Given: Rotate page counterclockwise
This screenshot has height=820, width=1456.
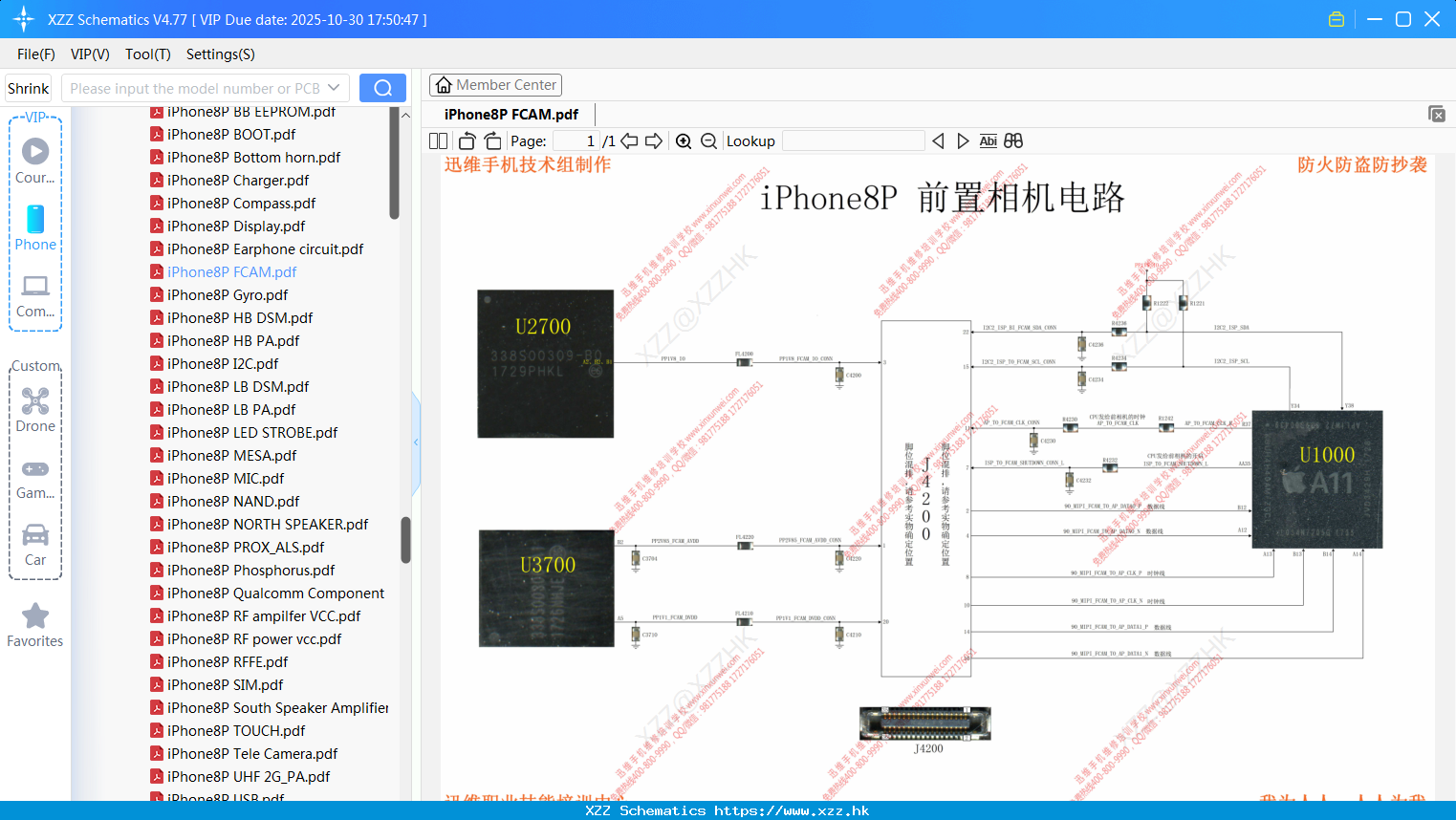Looking at the screenshot, I should [x=467, y=140].
